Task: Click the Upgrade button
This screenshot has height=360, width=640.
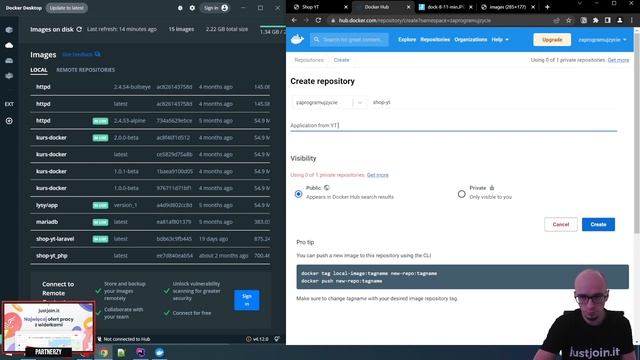Action: click(x=552, y=40)
